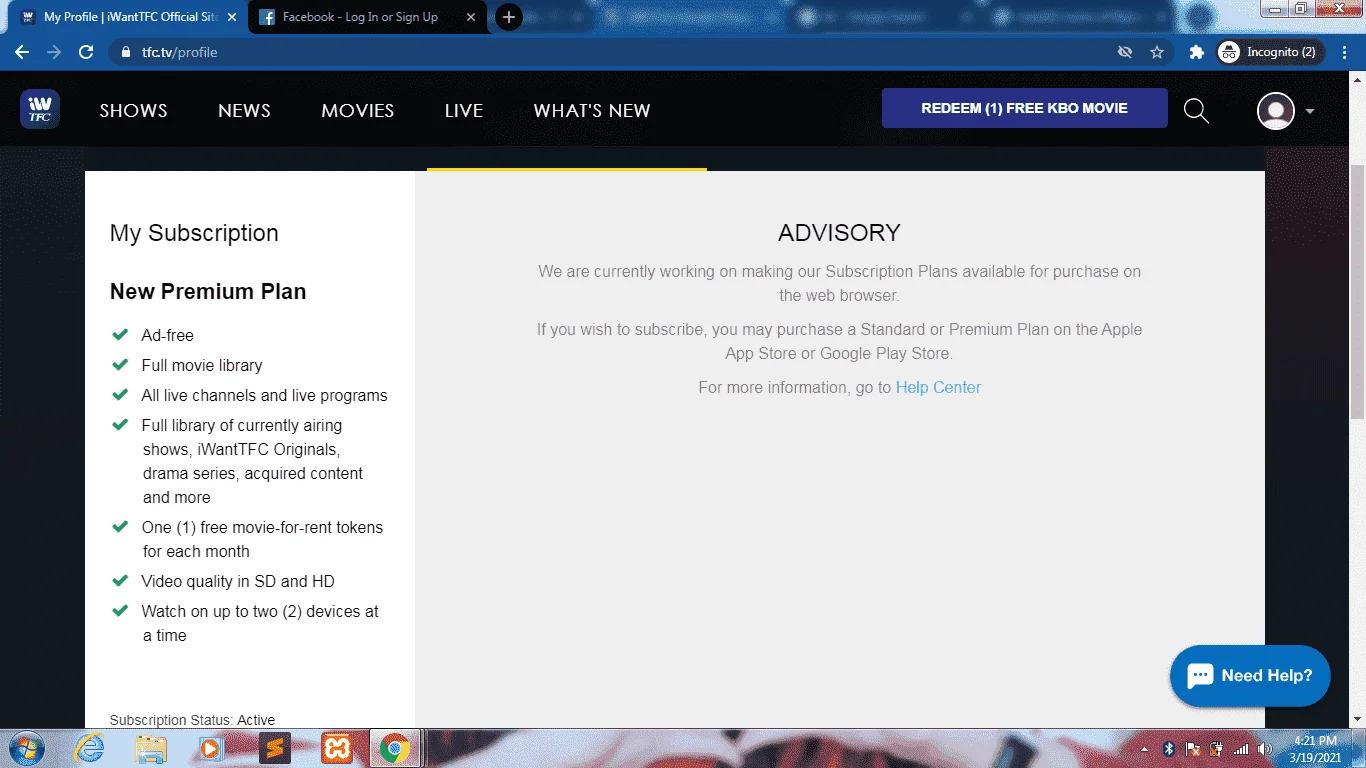
Task: Click the user profile avatar icon
Action: point(1276,111)
